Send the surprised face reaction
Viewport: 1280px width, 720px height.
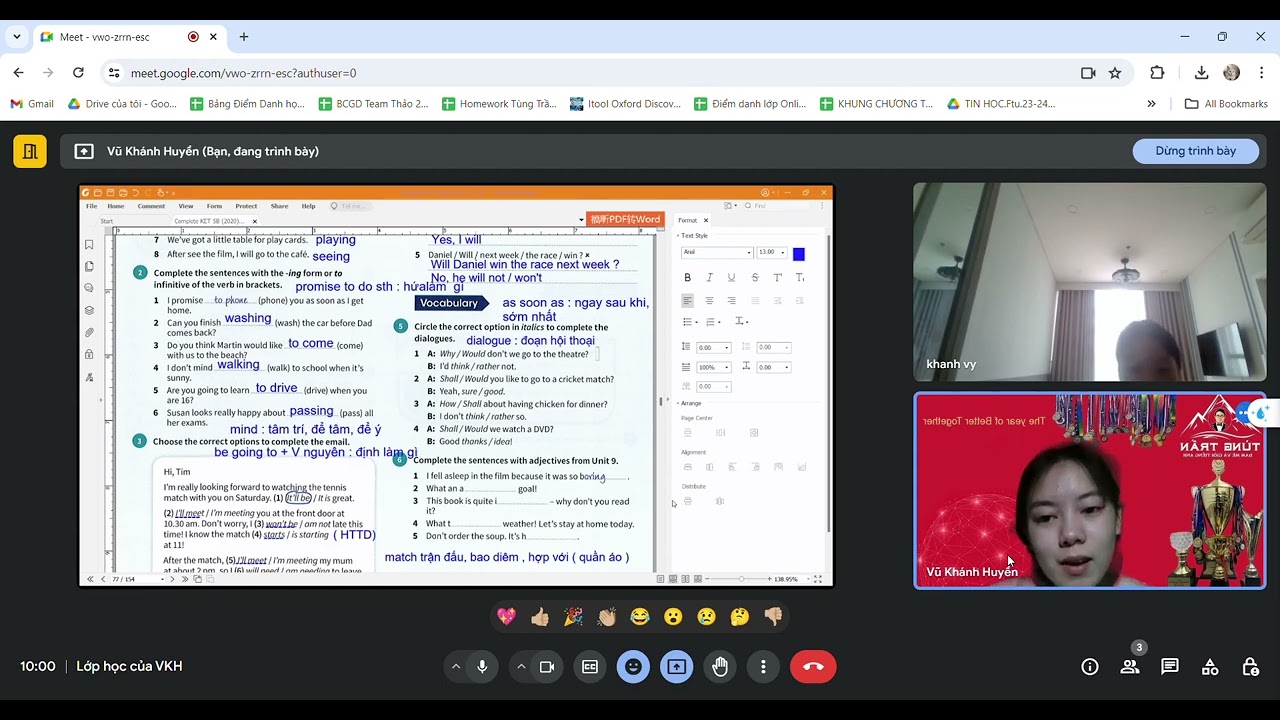673,617
